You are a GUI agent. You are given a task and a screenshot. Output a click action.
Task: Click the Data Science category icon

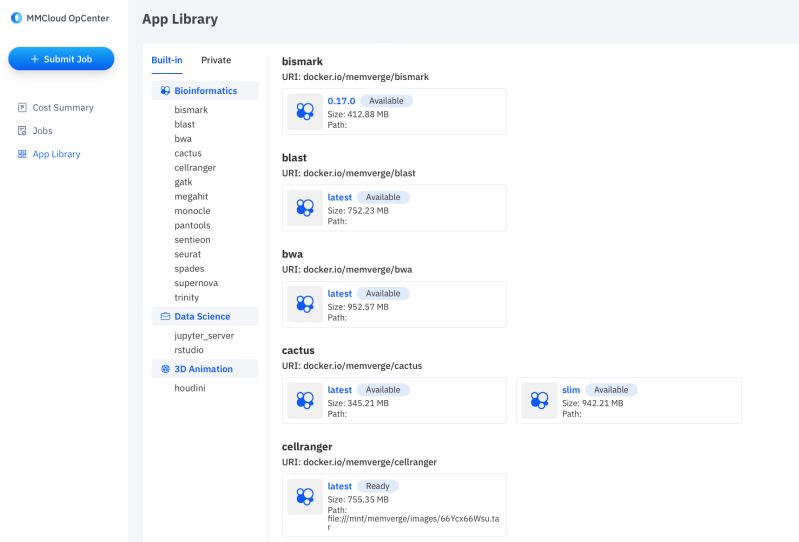[165, 316]
